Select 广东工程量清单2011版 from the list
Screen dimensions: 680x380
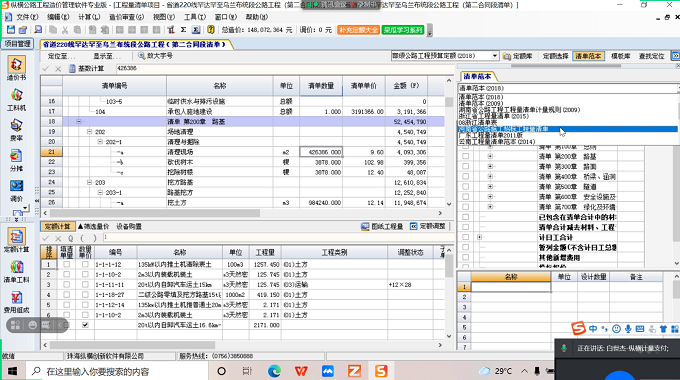pyautogui.click(x=490, y=135)
